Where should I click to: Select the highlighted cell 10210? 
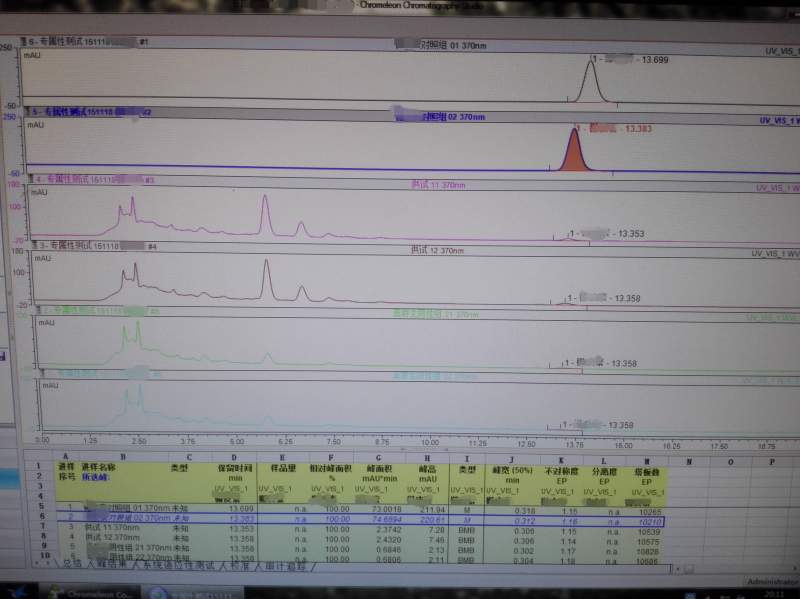pos(645,522)
